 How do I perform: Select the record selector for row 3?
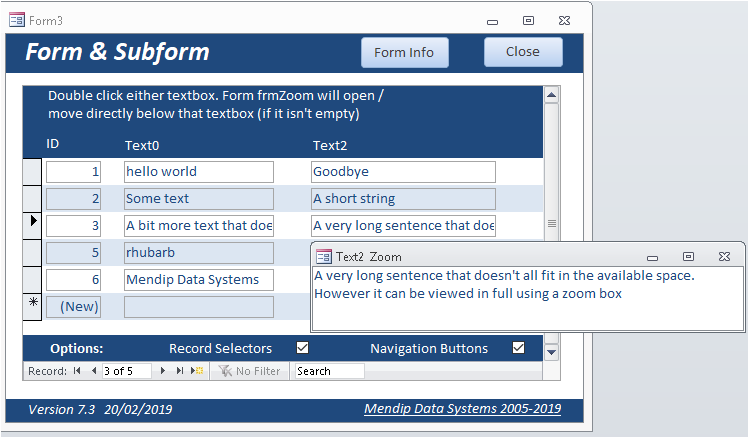click(x=32, y=225)
